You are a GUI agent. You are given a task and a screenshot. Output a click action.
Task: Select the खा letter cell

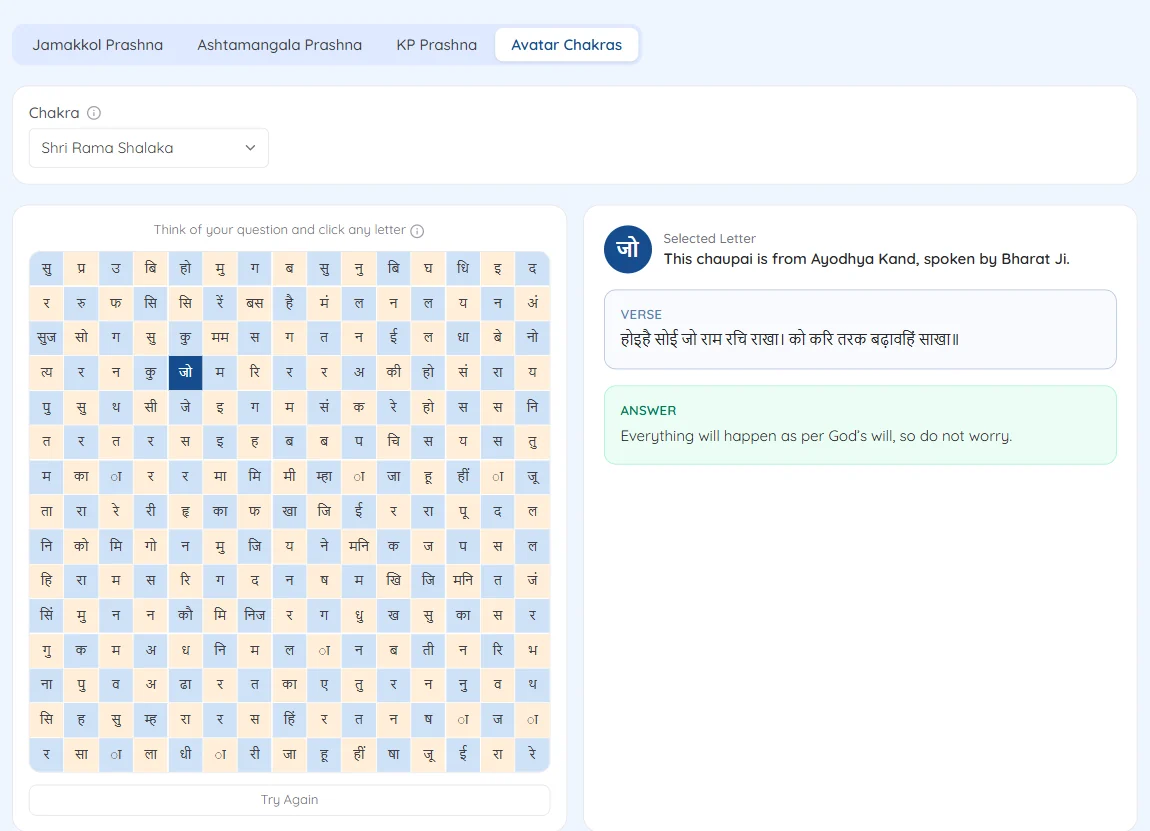290,510
